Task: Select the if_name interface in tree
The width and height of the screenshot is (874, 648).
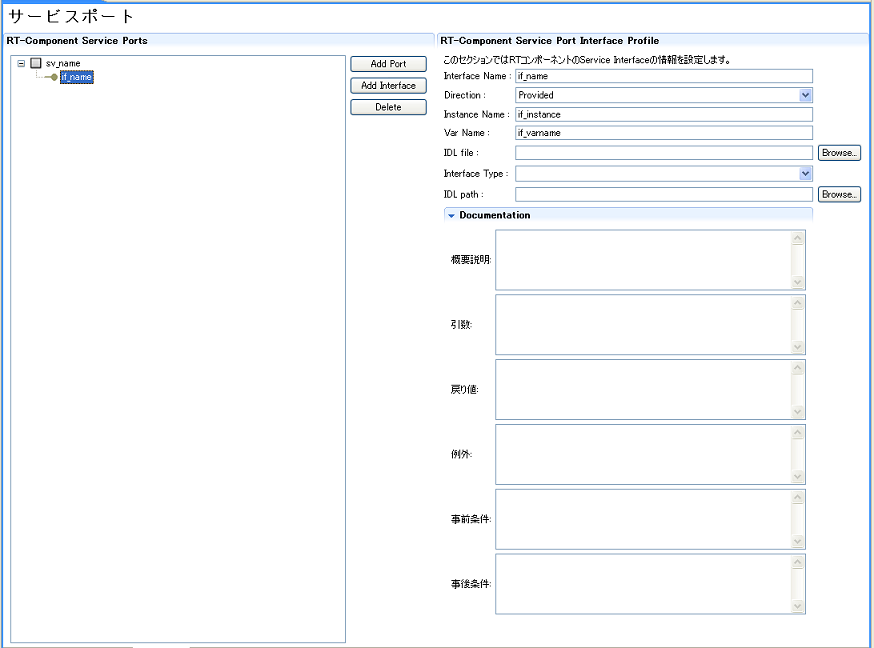Action: point(77,77)
